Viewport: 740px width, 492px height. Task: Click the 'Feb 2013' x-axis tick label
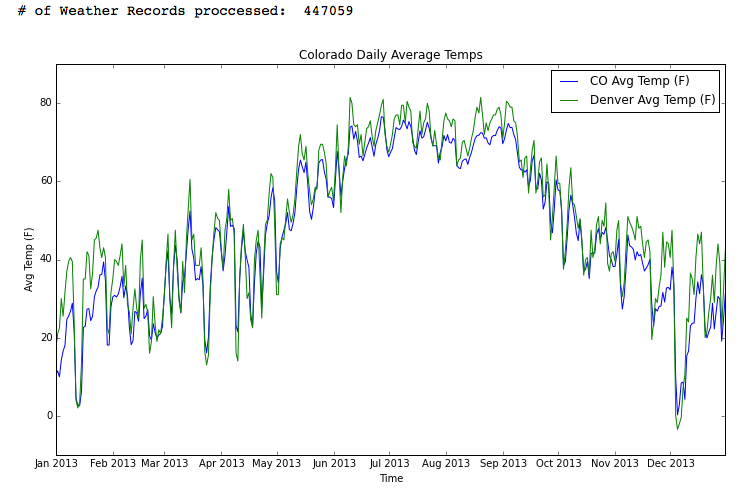click(x=113, y=463)
